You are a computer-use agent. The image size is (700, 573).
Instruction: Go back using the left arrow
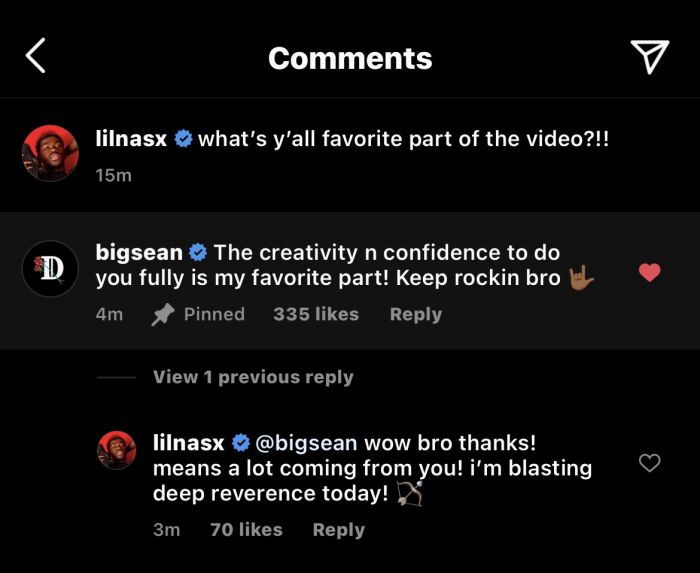pyautogui.click(x=36, y=55)
